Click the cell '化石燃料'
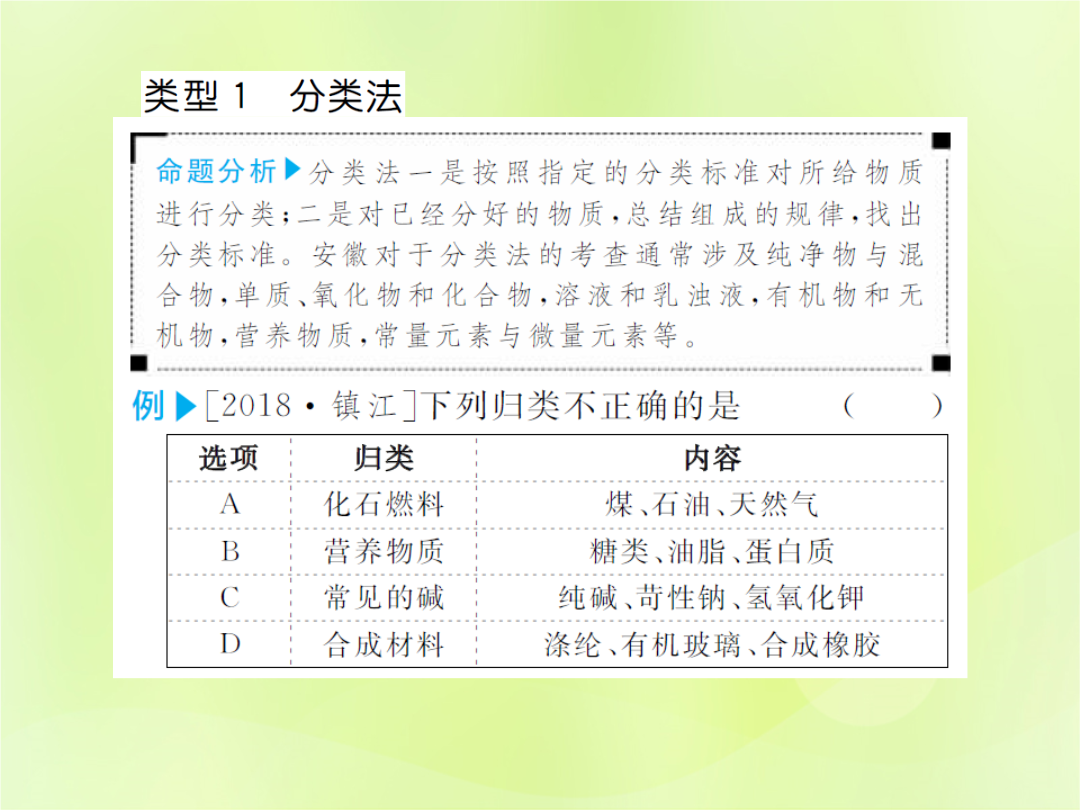1080x810 pixels. coord(384,505)
